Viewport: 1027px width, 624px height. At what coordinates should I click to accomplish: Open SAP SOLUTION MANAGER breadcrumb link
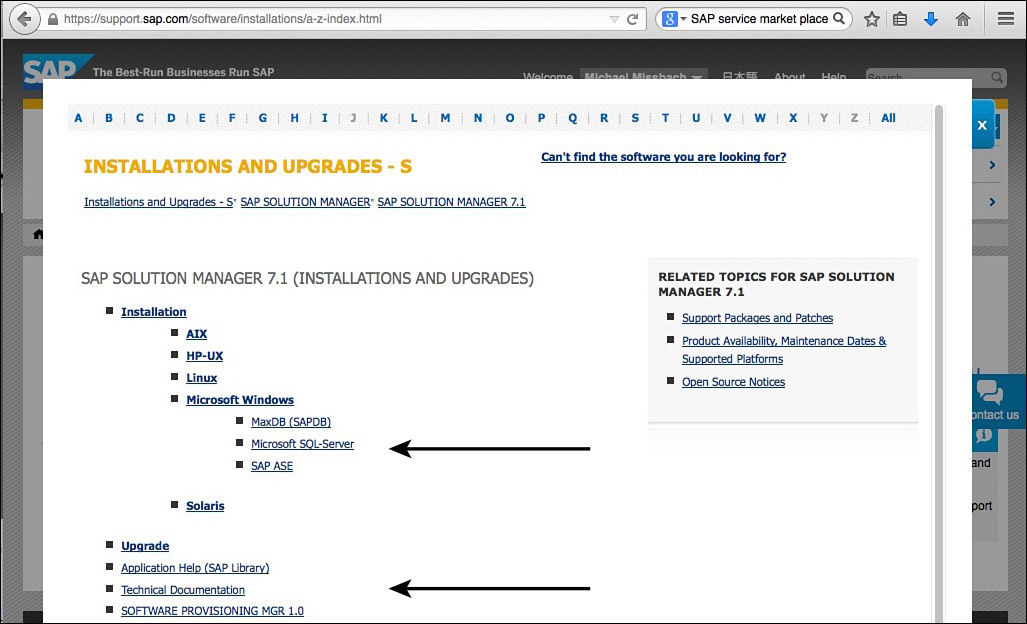pyautogui.click(x=305, y=202)
